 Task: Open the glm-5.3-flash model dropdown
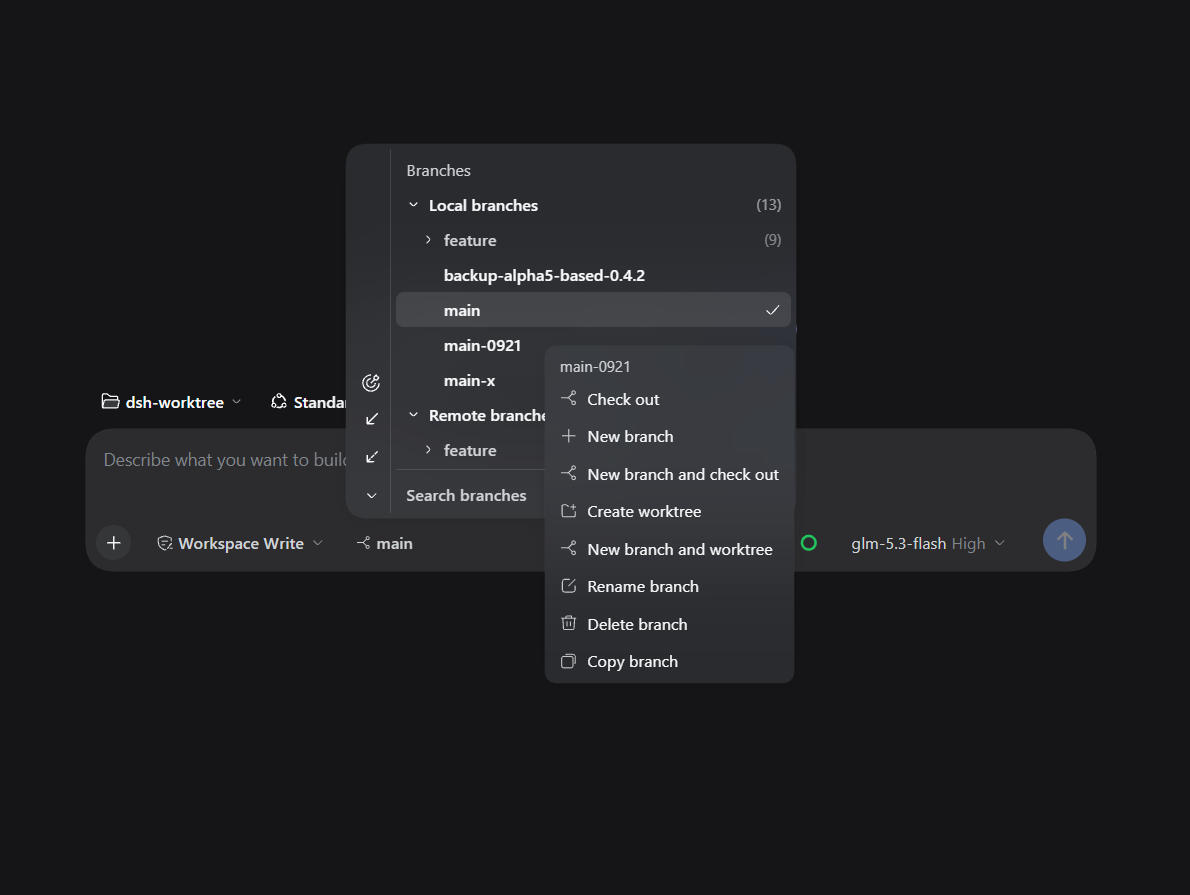tap(927, 544)
